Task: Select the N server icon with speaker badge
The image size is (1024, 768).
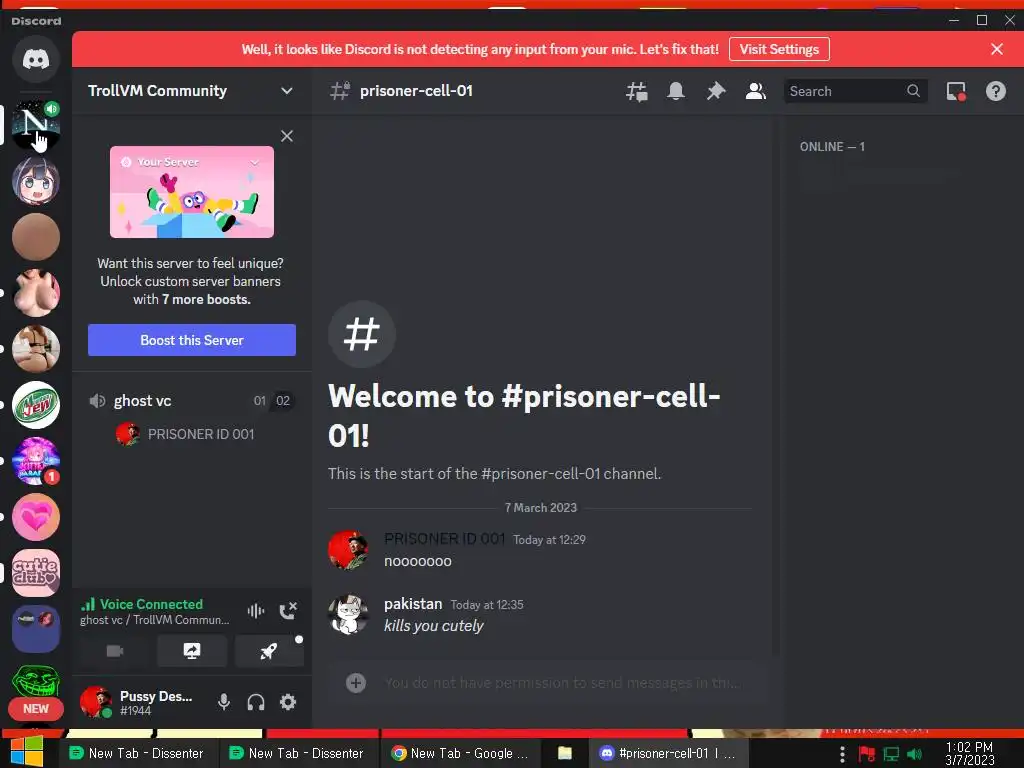Action: pyautogui.click(x=36, y=124)
